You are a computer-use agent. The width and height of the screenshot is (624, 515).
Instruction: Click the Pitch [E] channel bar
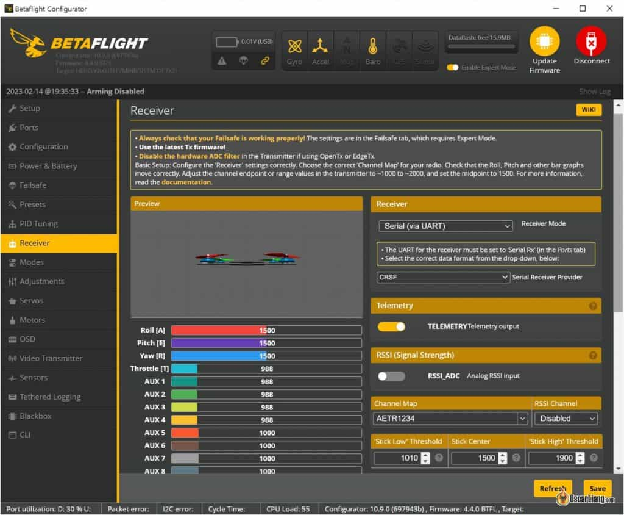[x=266, y=343]
